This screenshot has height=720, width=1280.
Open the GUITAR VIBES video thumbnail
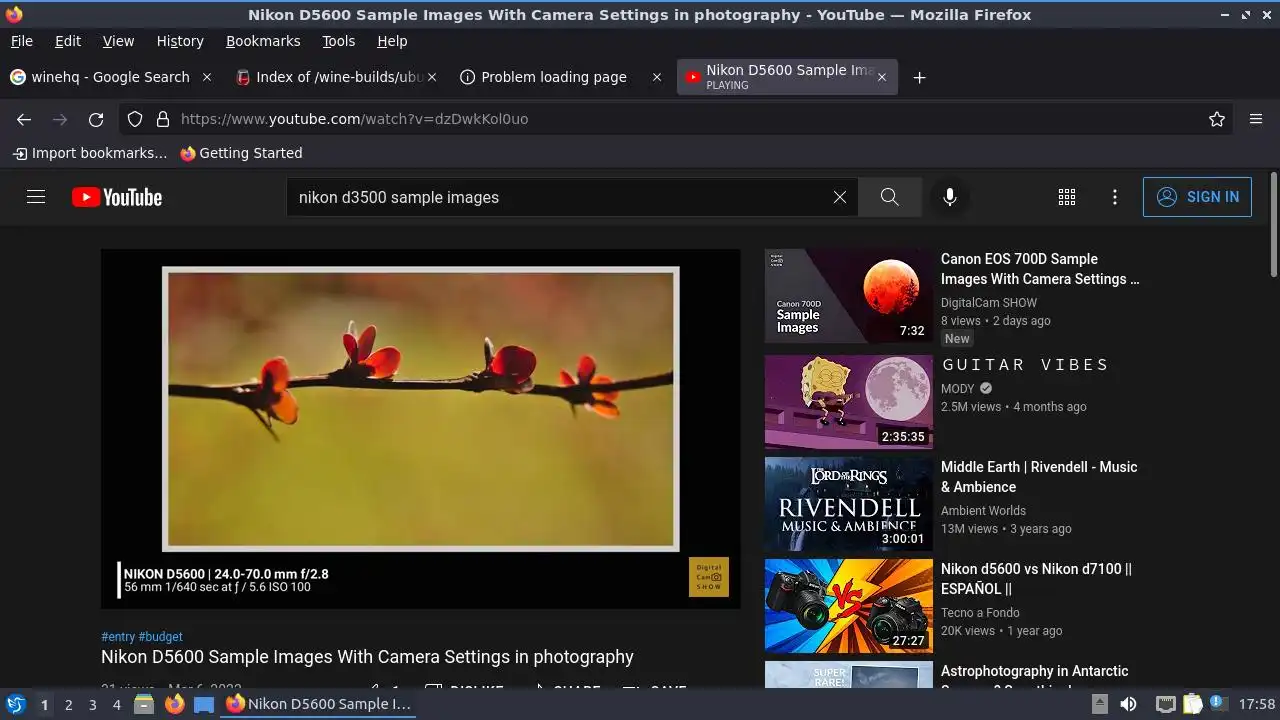pyautogui.click(x=849, y=402)
